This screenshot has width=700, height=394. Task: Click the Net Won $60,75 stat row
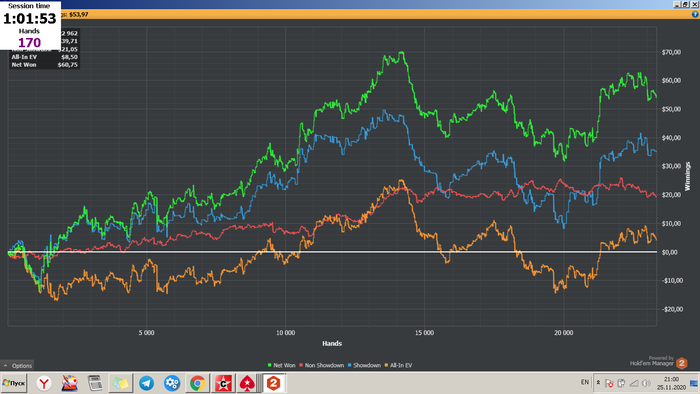(45, 65)
